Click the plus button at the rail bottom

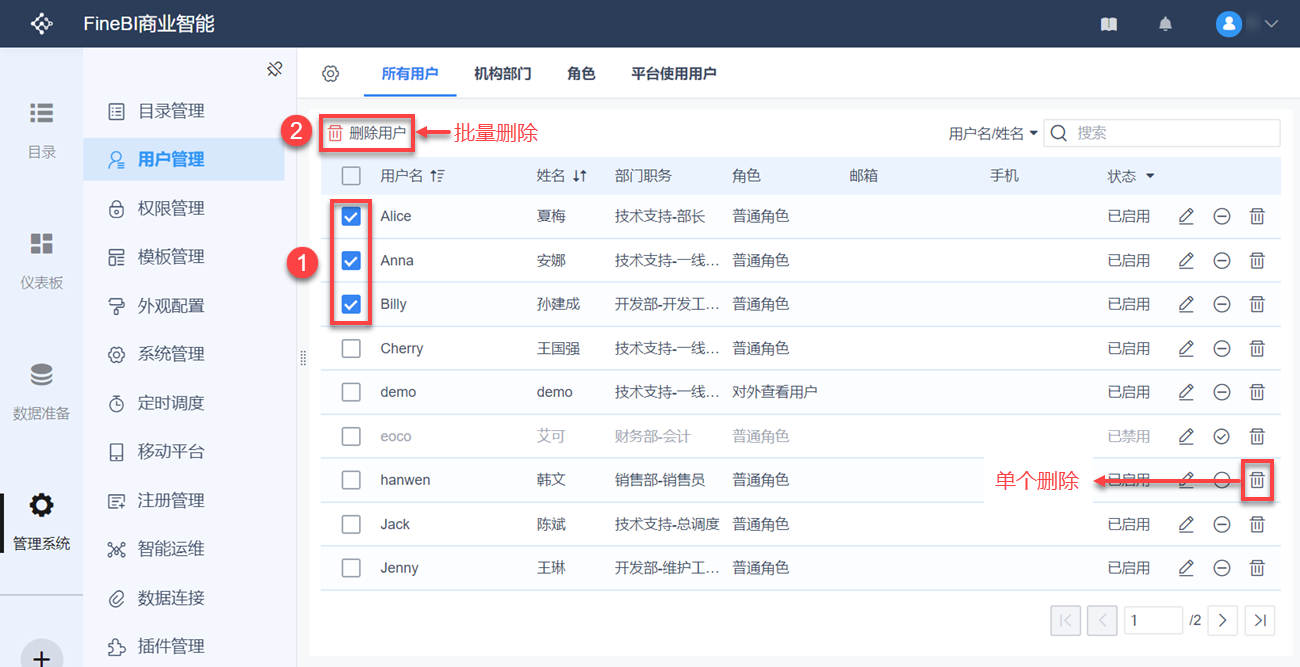41,658
